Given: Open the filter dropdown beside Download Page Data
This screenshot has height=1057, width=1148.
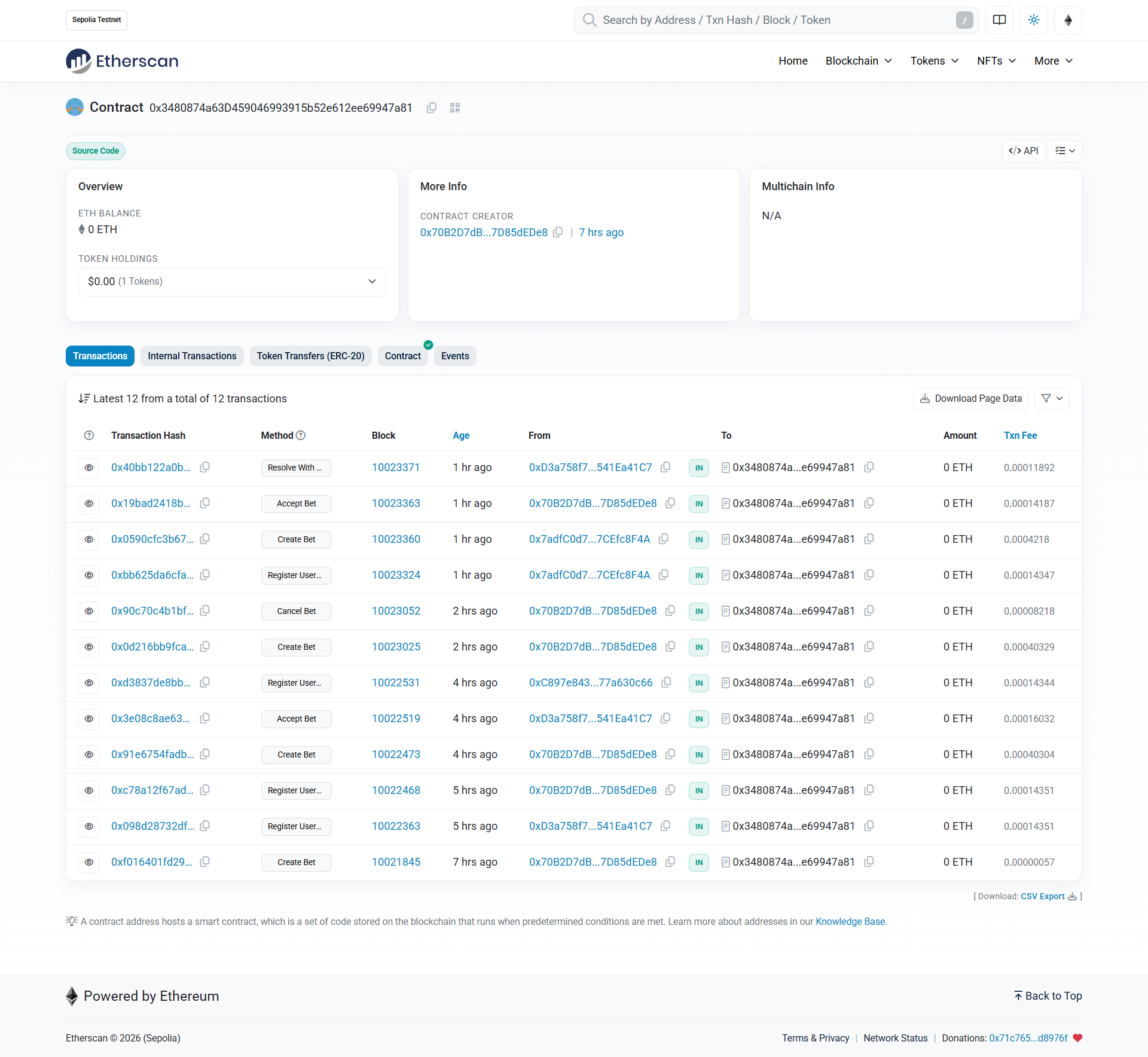Looking at the screenshot, I should [x=1052, y=398].
